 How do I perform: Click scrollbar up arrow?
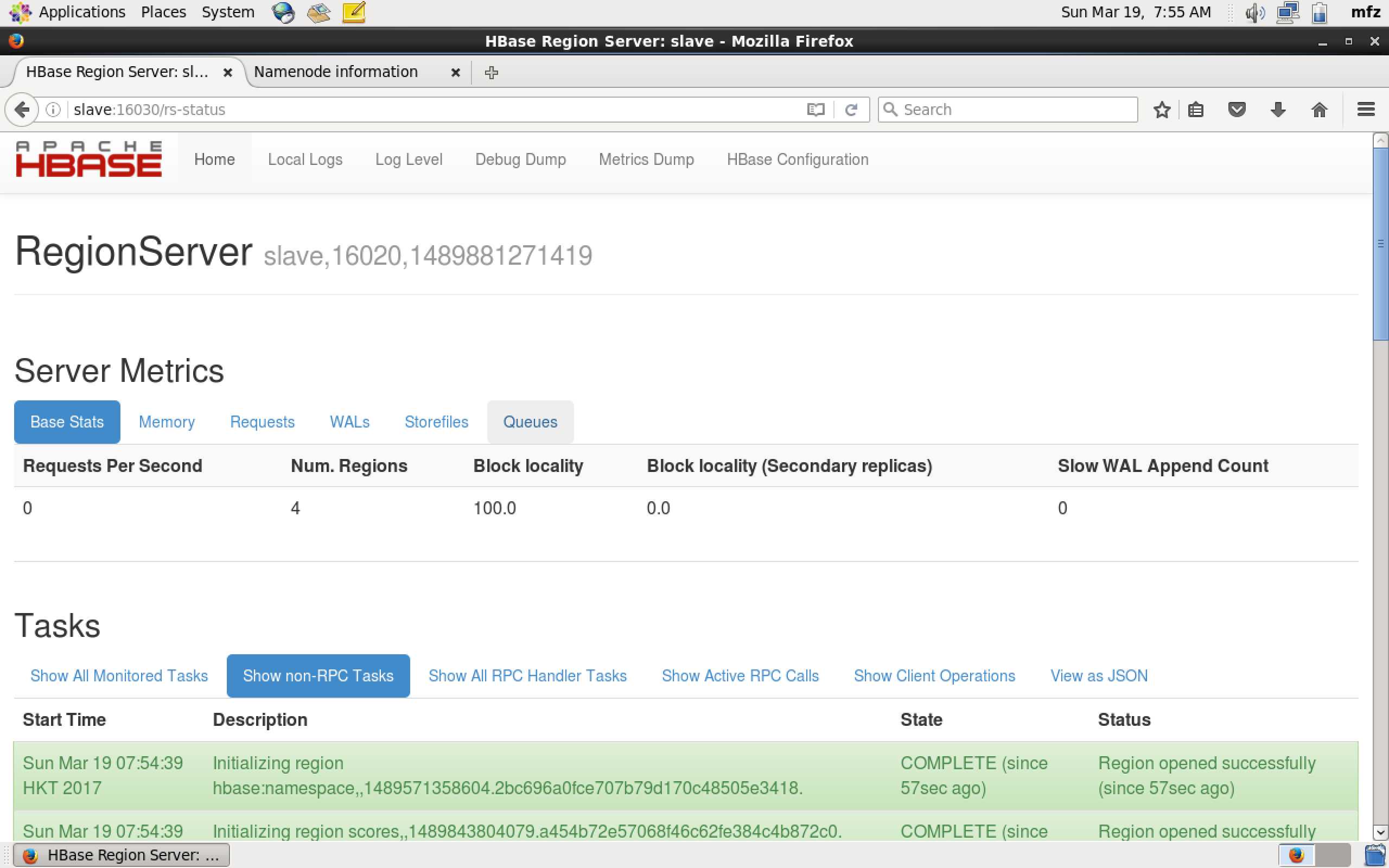click(x=1380, y=140)
